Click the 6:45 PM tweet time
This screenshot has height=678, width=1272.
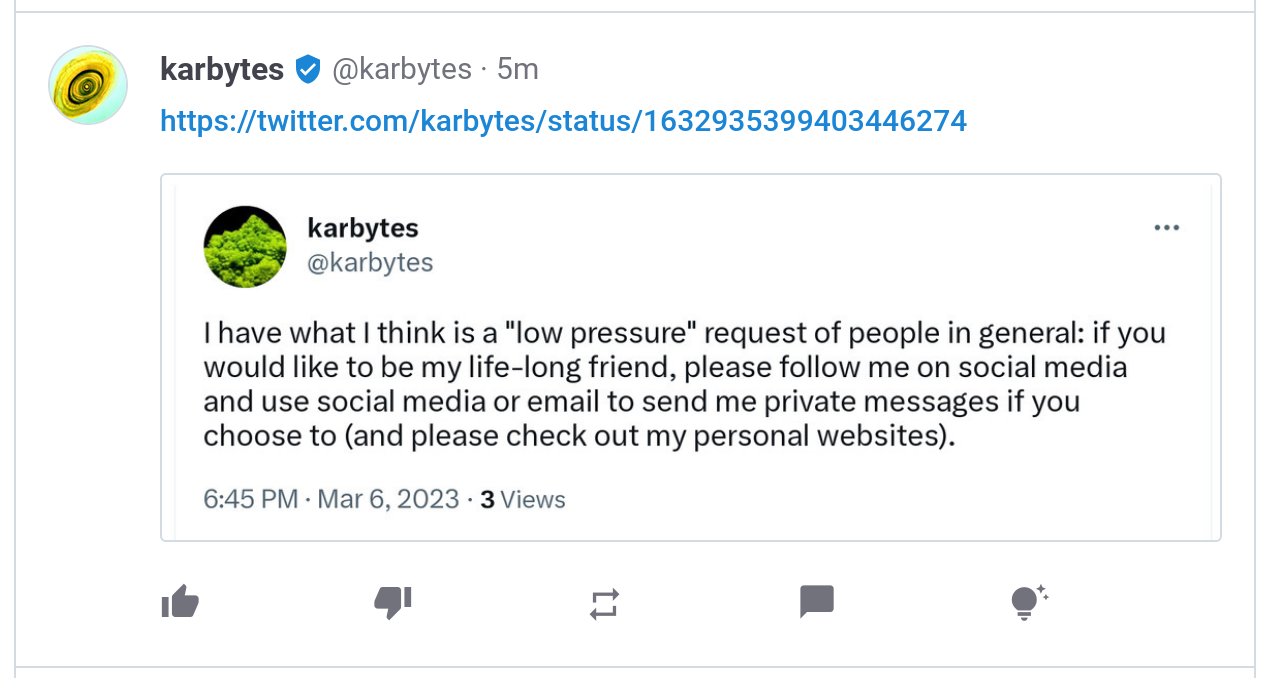[250, 499]
